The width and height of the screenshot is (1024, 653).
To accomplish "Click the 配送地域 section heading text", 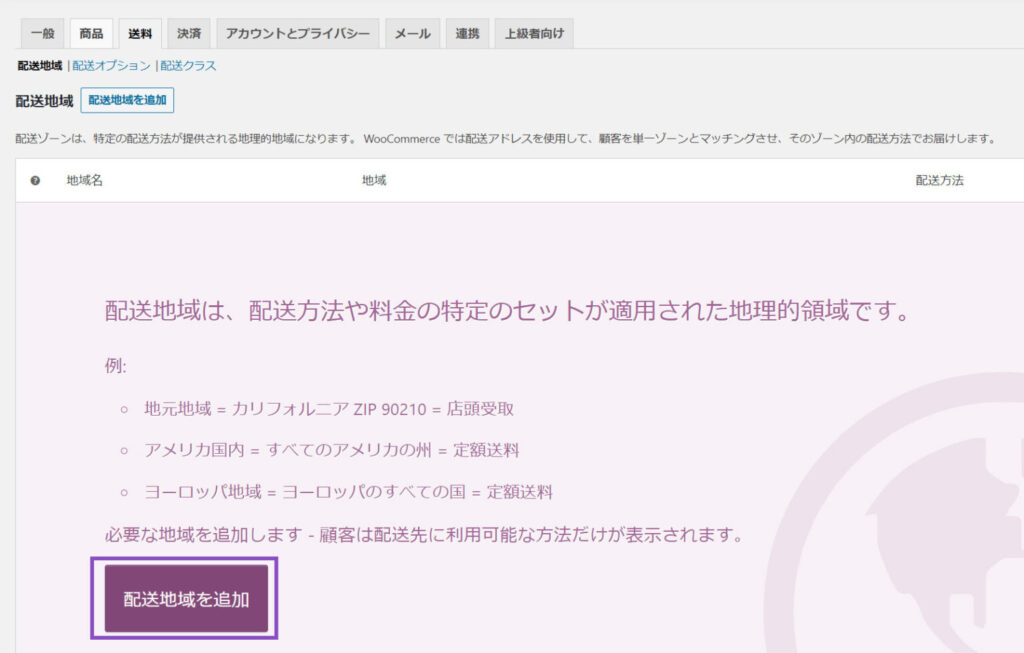I will pyautogui.click(x=44, y=101).
